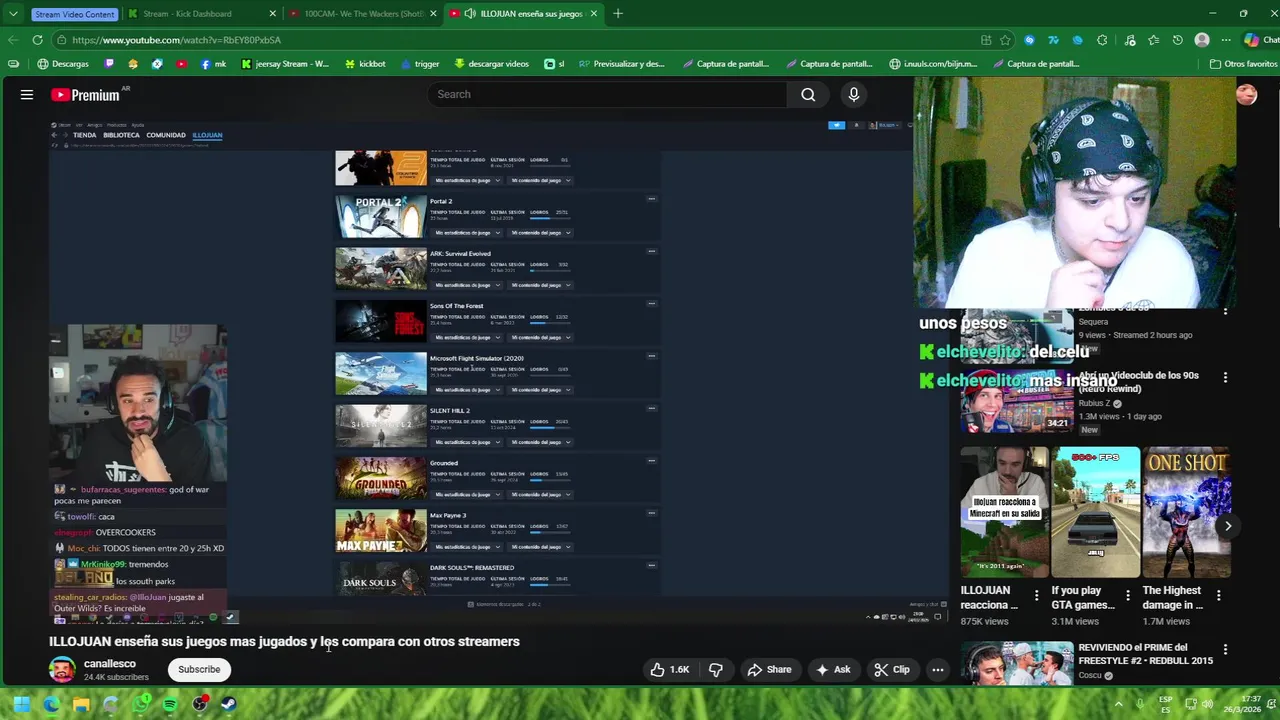This screenshot has width=1280, height=720.
Task: Like the video showing 1.6K likes
Action: [x=669, y=670]
